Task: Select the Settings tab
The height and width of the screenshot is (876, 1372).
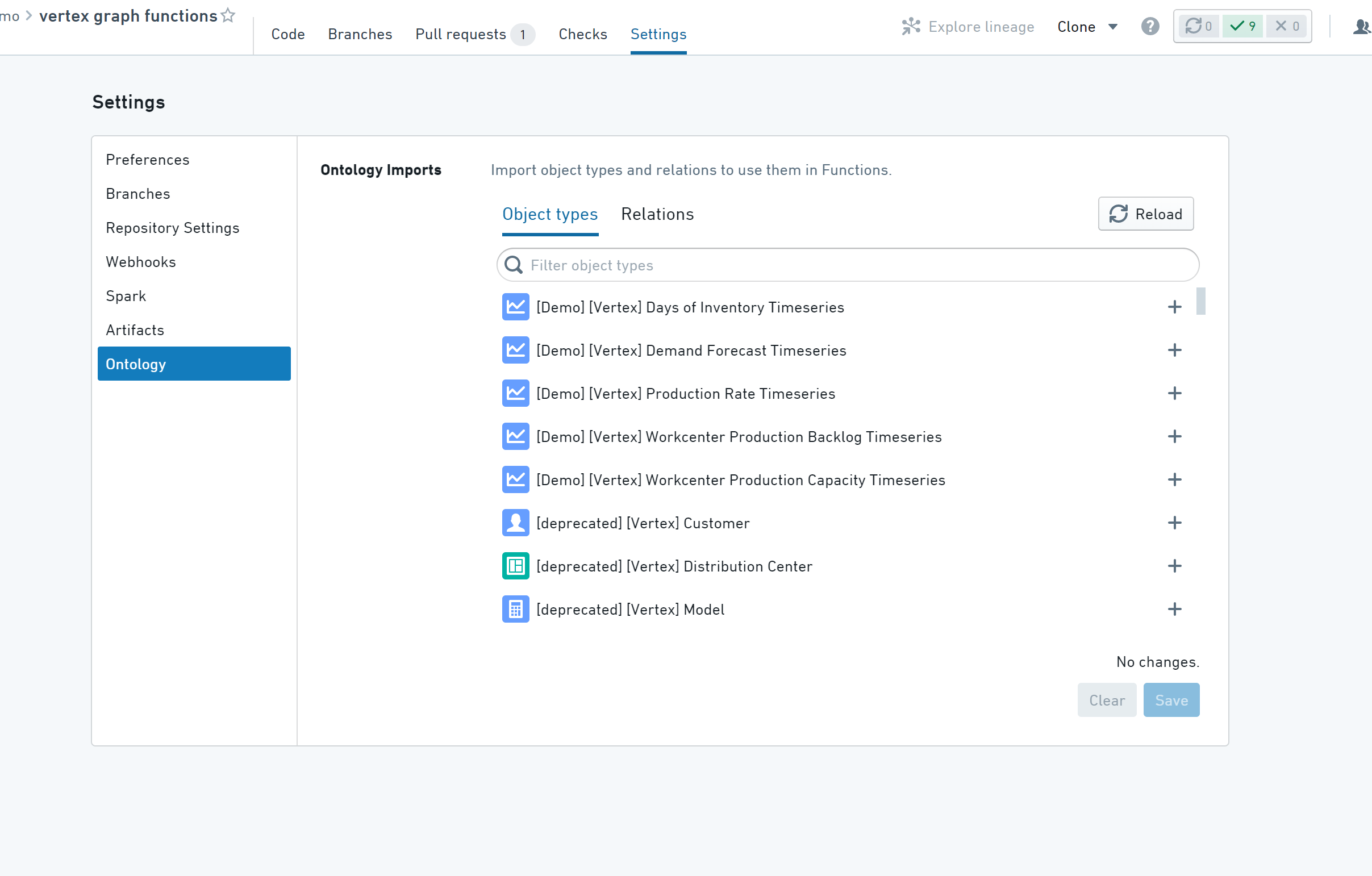Action: [x=658, y=34]
